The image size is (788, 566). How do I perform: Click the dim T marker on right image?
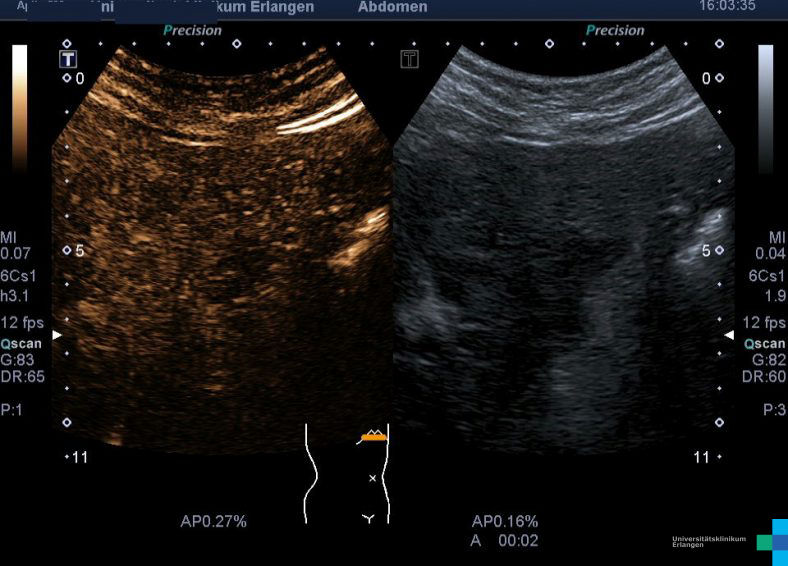(408, 59)
